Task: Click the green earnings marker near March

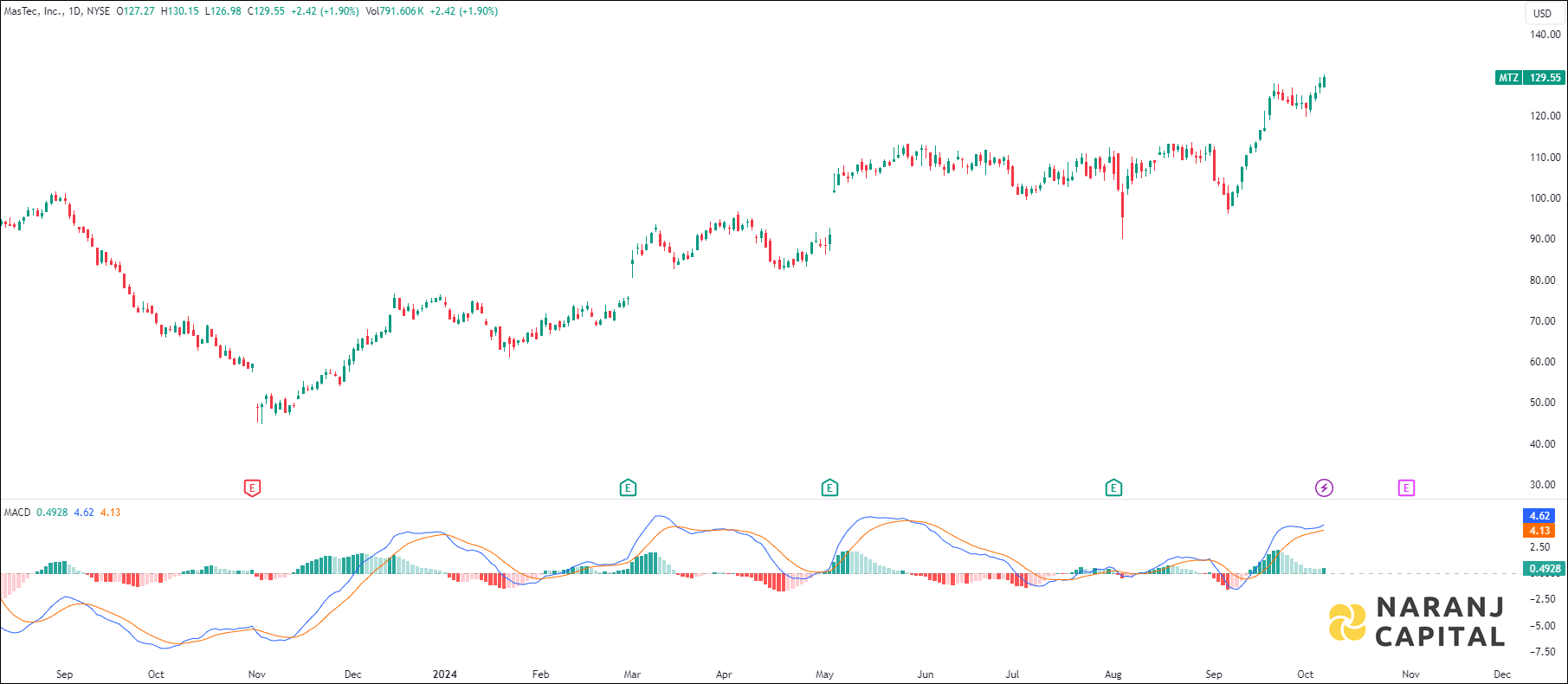Action: 628,488
